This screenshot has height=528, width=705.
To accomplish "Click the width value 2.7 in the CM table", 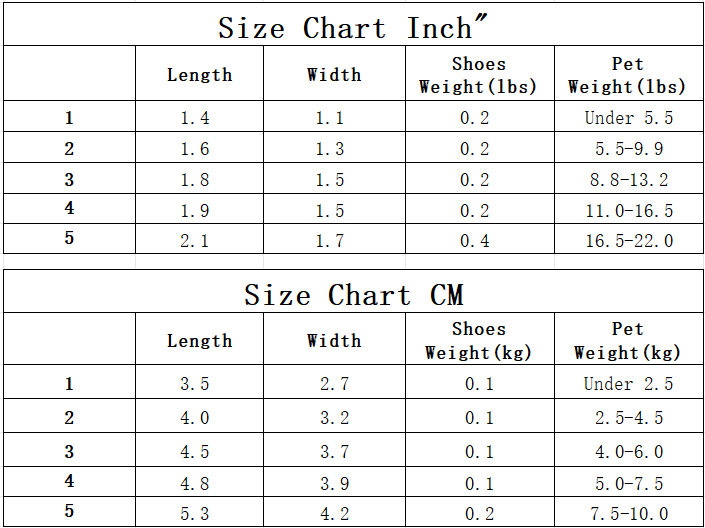I will tap(334, 384).
